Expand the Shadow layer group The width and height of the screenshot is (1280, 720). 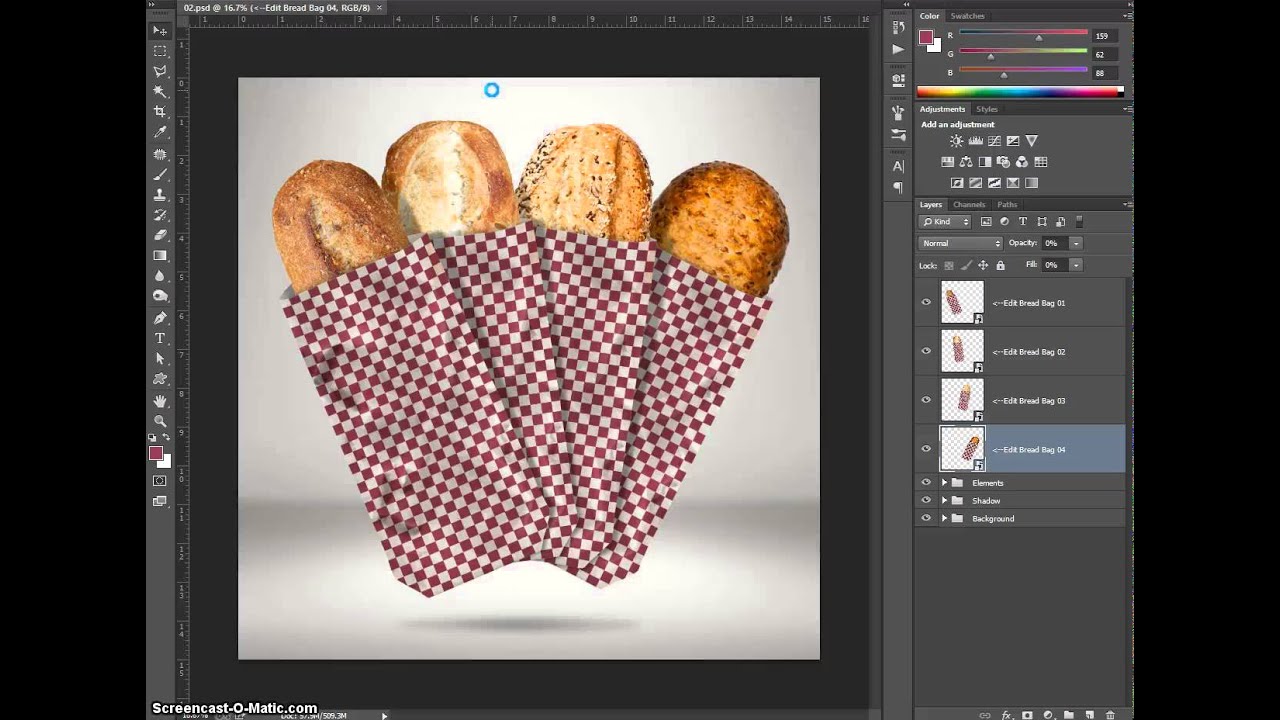[944, 501]
